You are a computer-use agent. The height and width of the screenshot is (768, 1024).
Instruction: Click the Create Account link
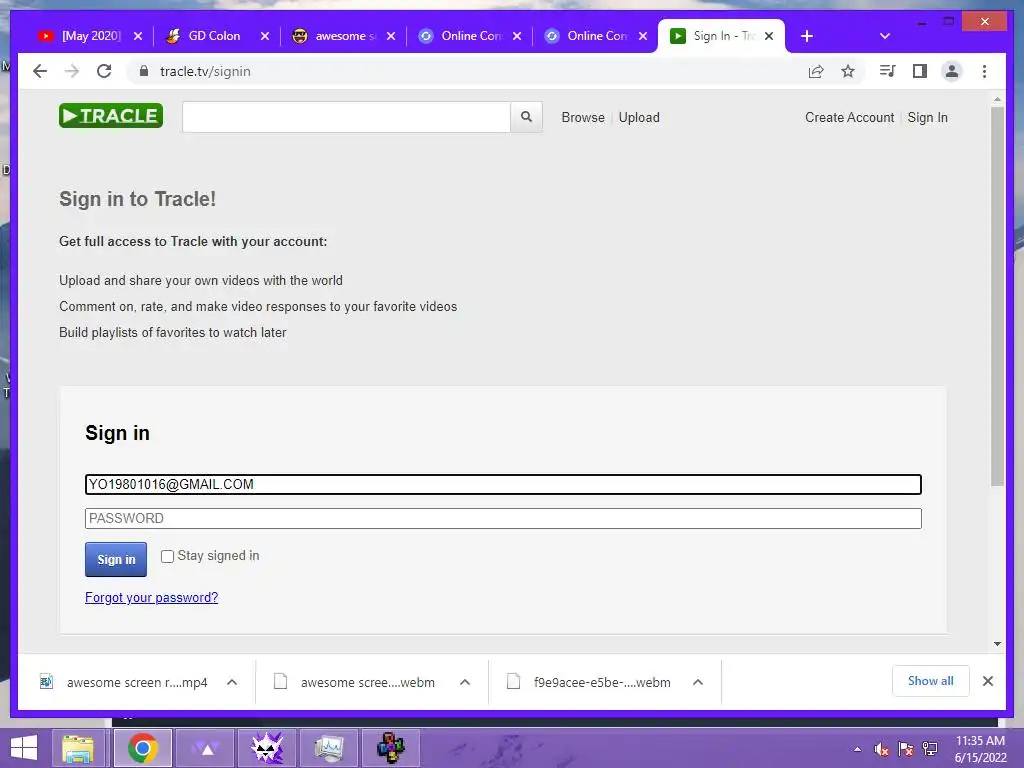(849, 118)
